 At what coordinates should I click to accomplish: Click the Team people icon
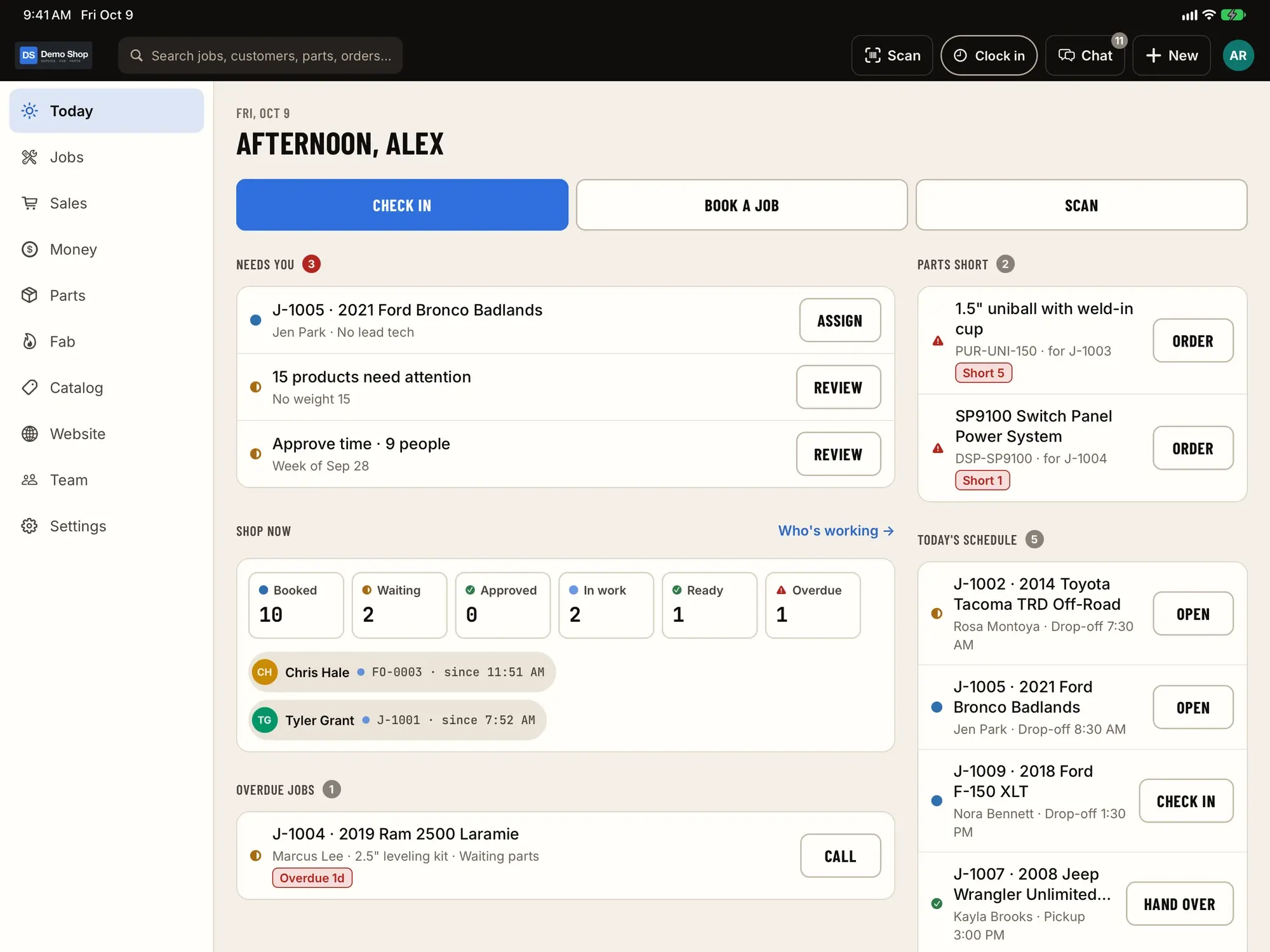(29, 480)
